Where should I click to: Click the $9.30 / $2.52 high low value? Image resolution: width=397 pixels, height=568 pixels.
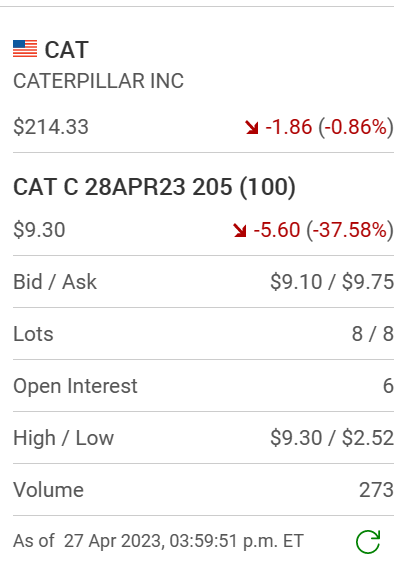(x=332, y=438)
